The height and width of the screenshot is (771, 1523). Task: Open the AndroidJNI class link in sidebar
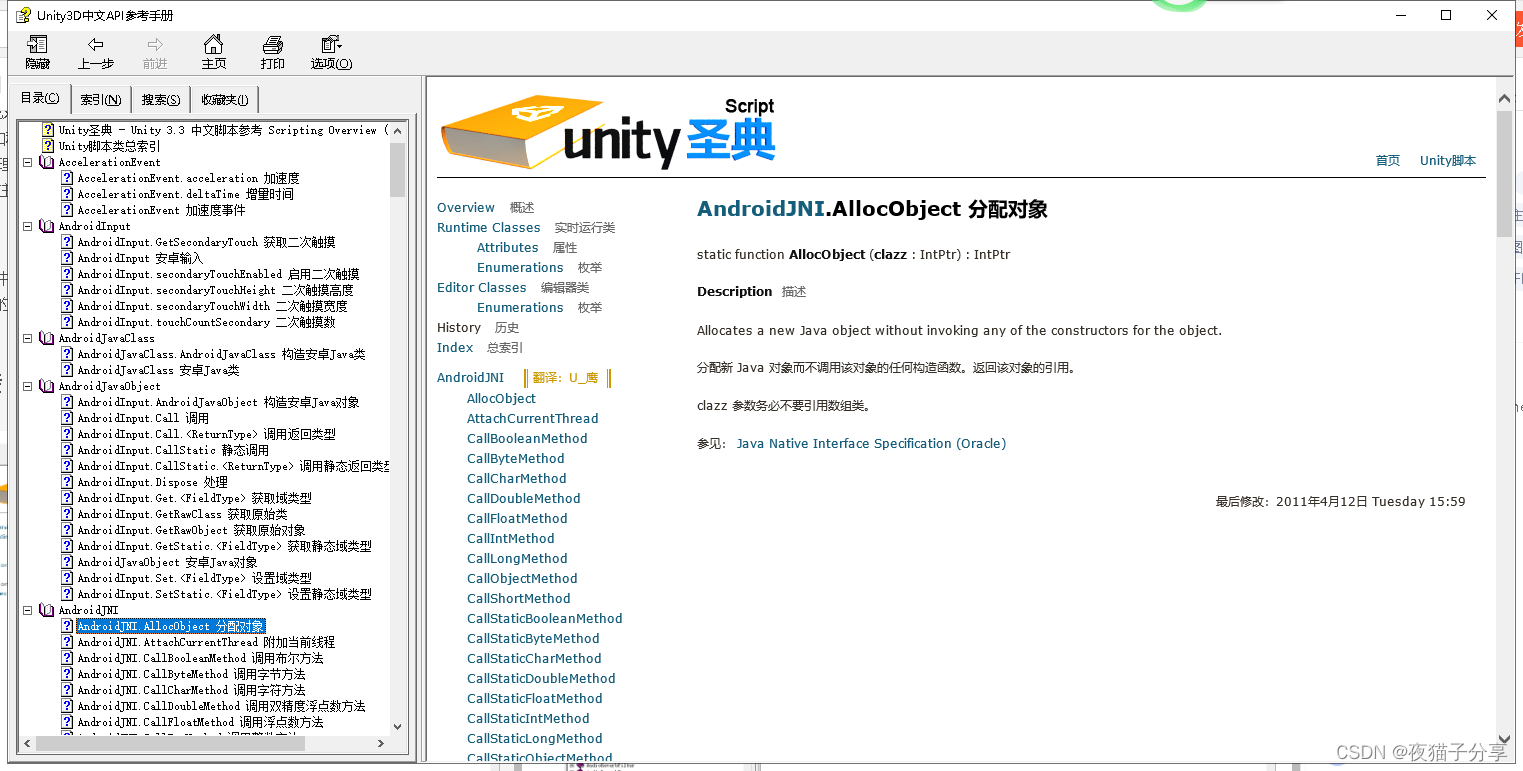tap(470, 377)
